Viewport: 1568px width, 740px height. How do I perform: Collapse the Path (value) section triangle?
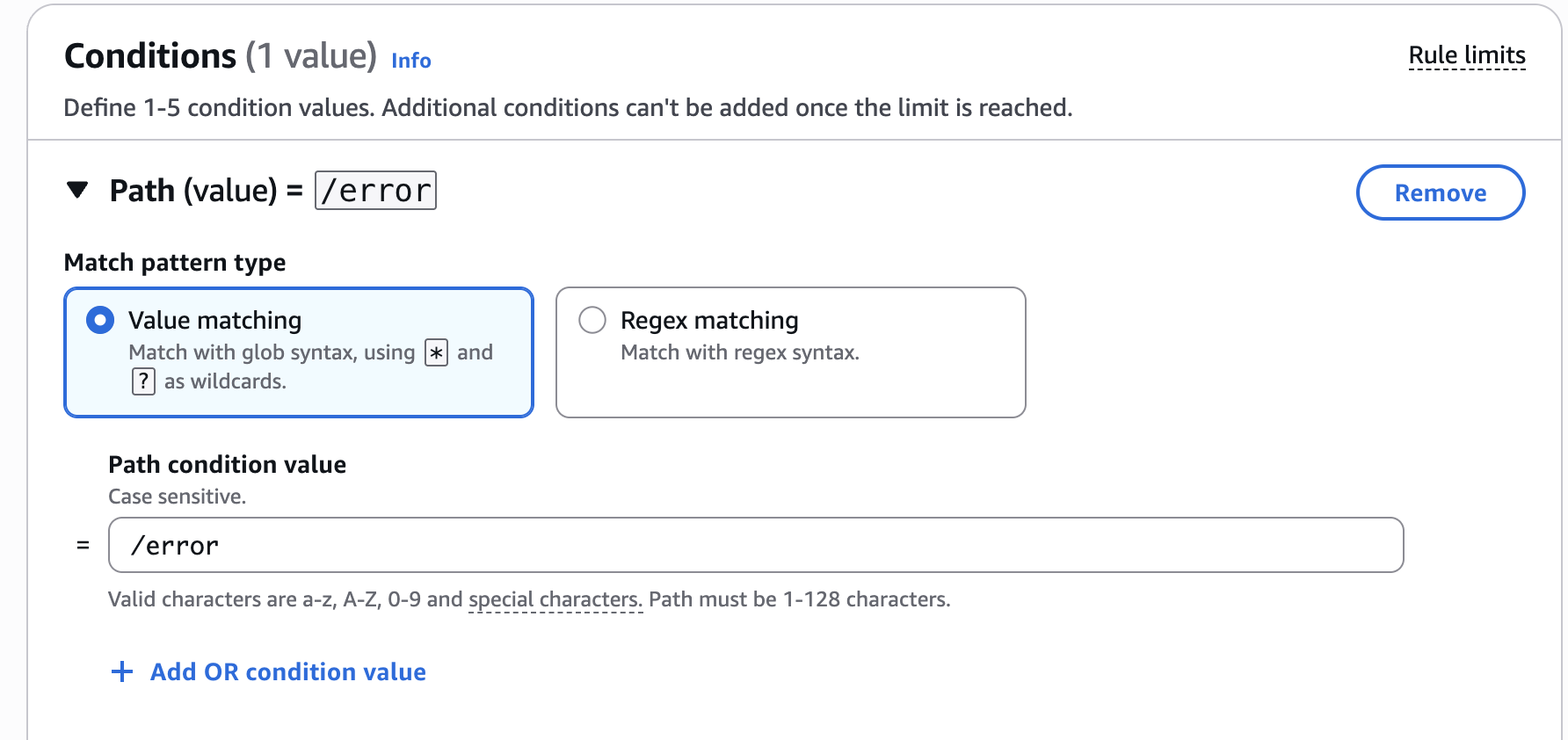pyautogui.click(x=78, y=190)
